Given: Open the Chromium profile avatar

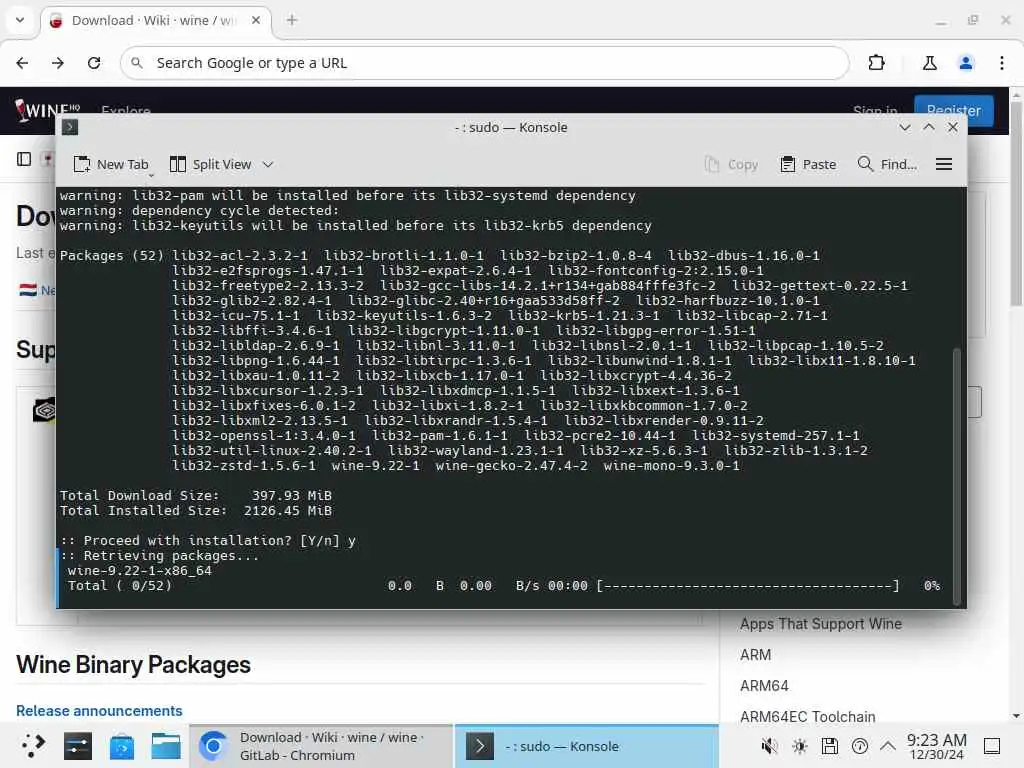Looking at the screenshot, I should click(x=965, y=63).
